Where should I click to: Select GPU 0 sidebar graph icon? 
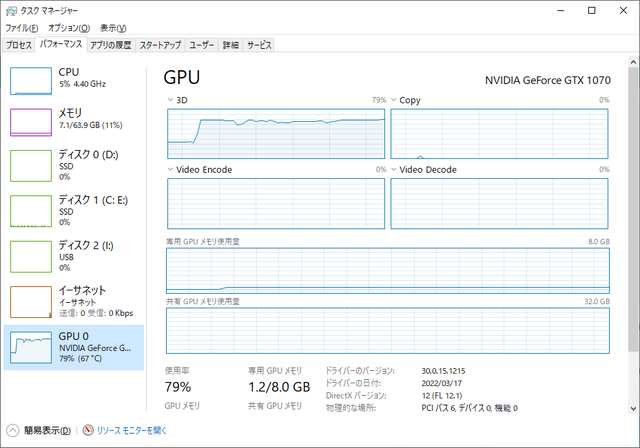point(30,346)
